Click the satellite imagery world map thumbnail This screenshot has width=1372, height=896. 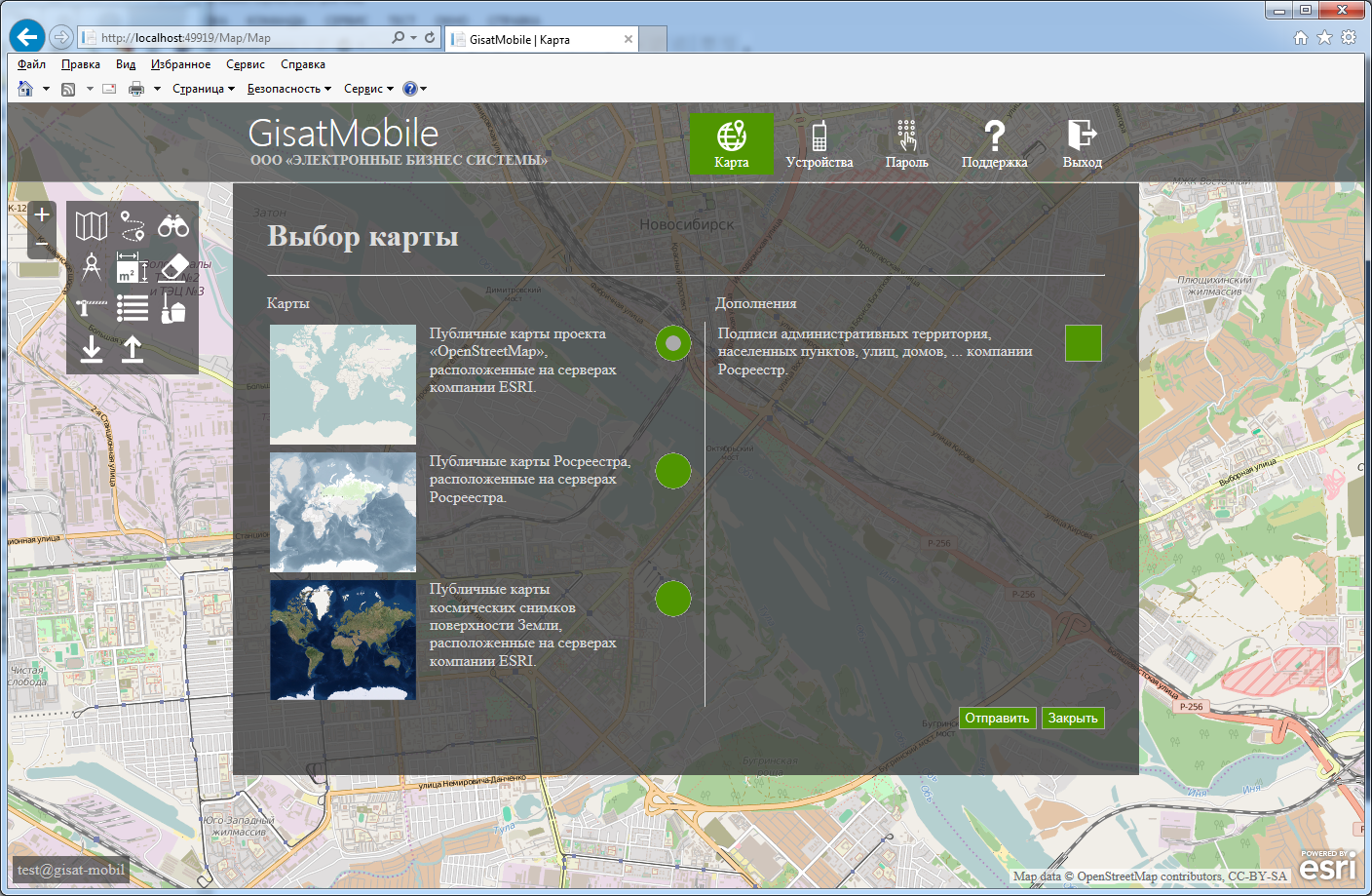click(343, 641)
